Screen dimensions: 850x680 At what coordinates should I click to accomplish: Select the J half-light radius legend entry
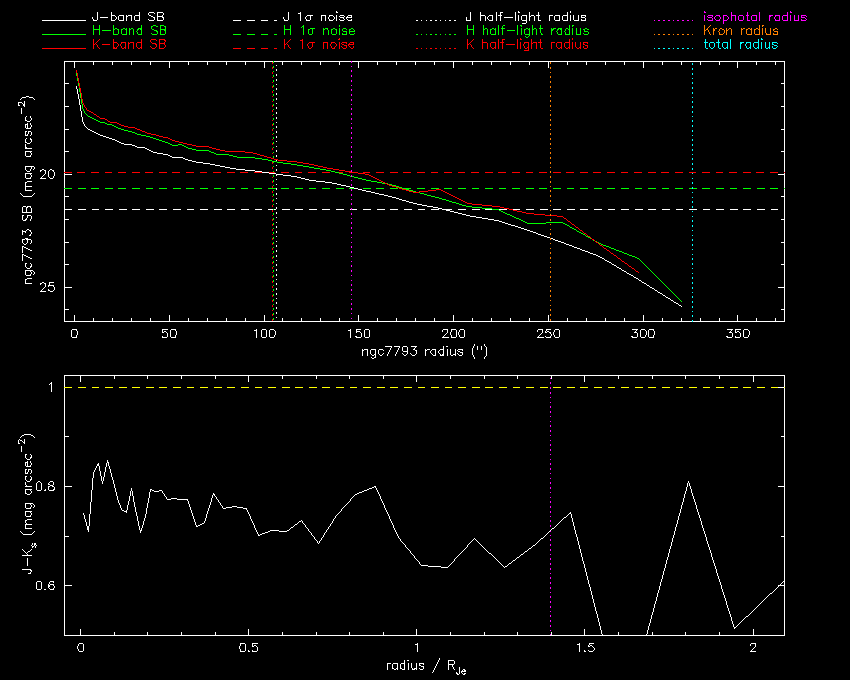526,18
